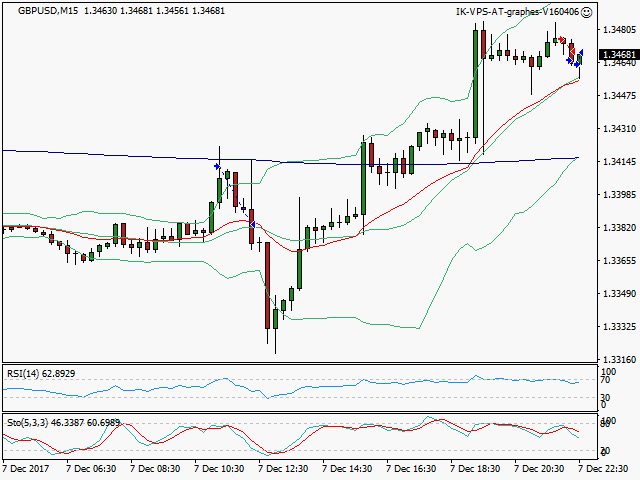Click the dashed blue trade line between arrows

click(236, 196)
